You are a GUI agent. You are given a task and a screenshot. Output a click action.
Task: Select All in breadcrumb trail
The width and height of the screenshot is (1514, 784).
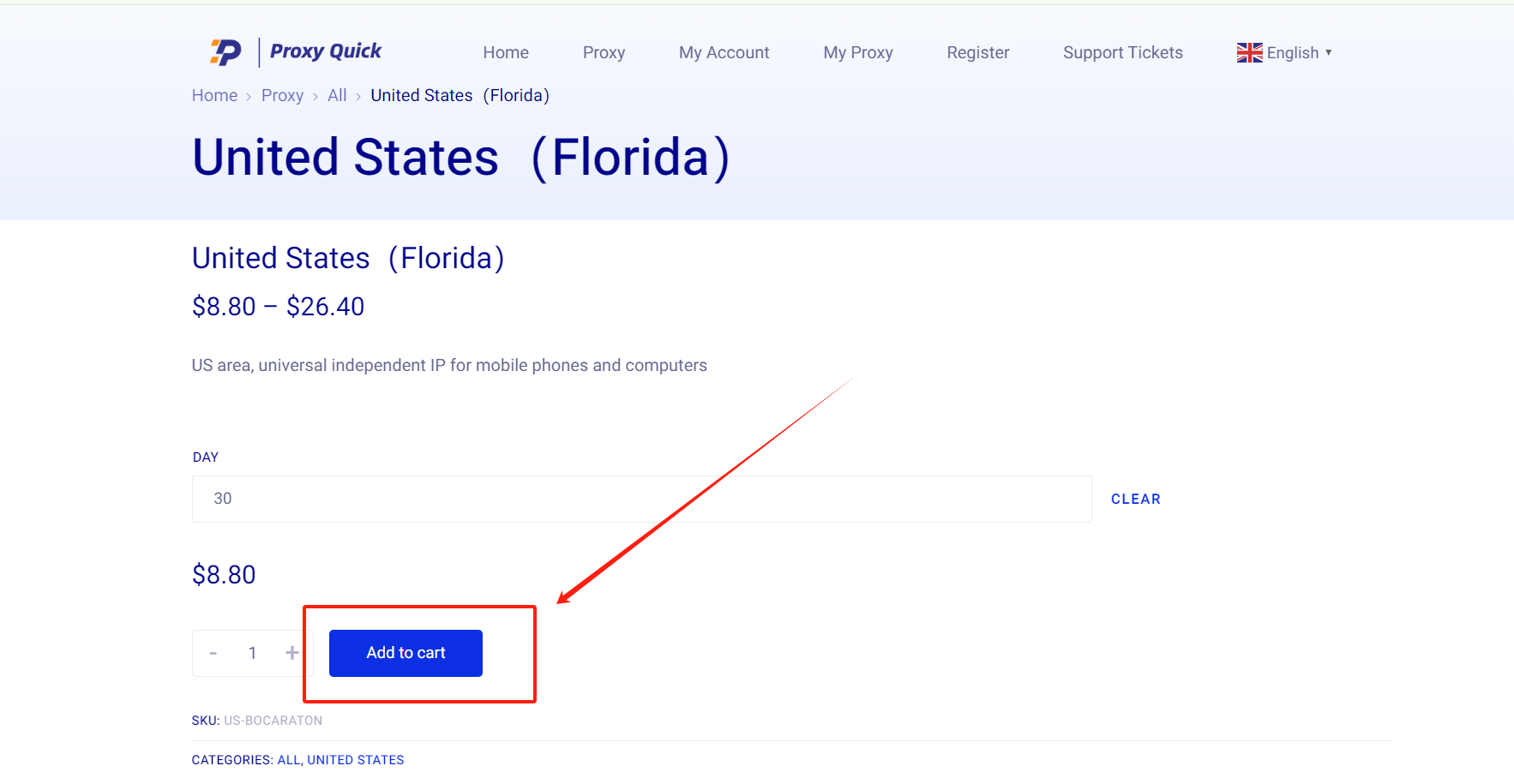pyautogui.click(x=337, y=95)
